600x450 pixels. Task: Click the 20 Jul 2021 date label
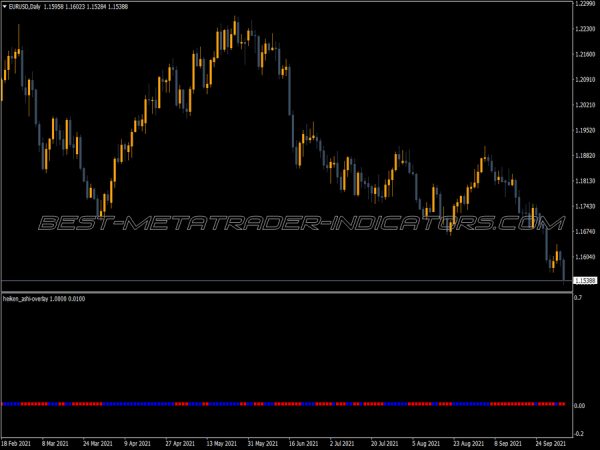coord(385,443)
